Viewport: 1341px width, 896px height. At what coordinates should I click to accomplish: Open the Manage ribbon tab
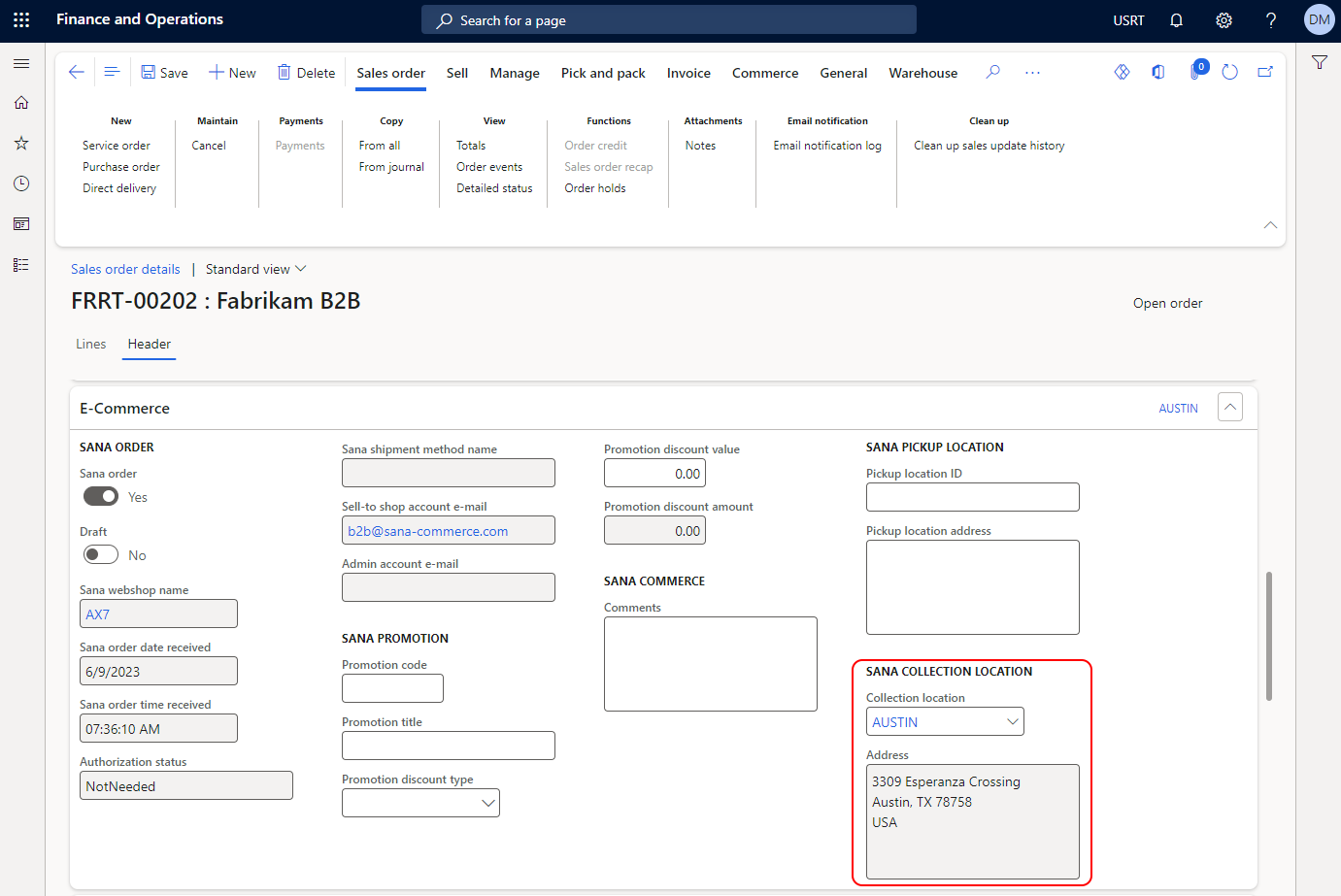click(x=515, y=73)
